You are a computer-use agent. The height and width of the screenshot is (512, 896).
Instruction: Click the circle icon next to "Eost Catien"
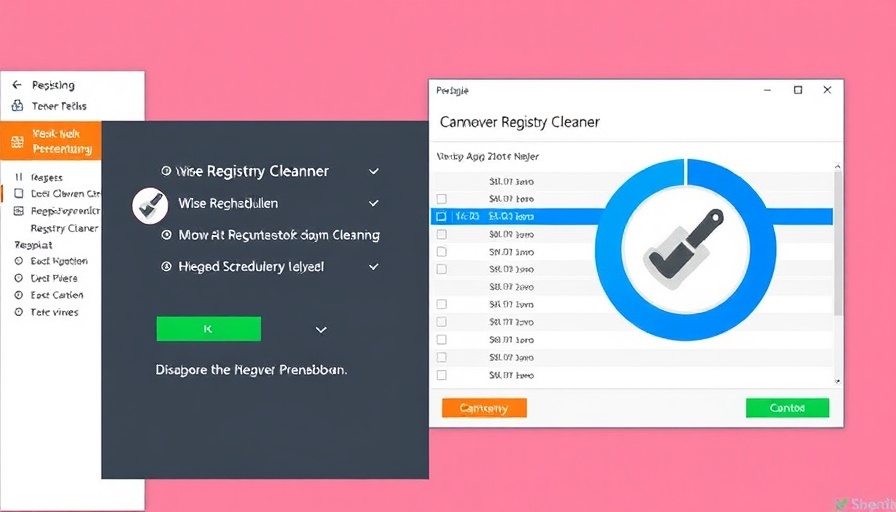click(x=18, y=295)
